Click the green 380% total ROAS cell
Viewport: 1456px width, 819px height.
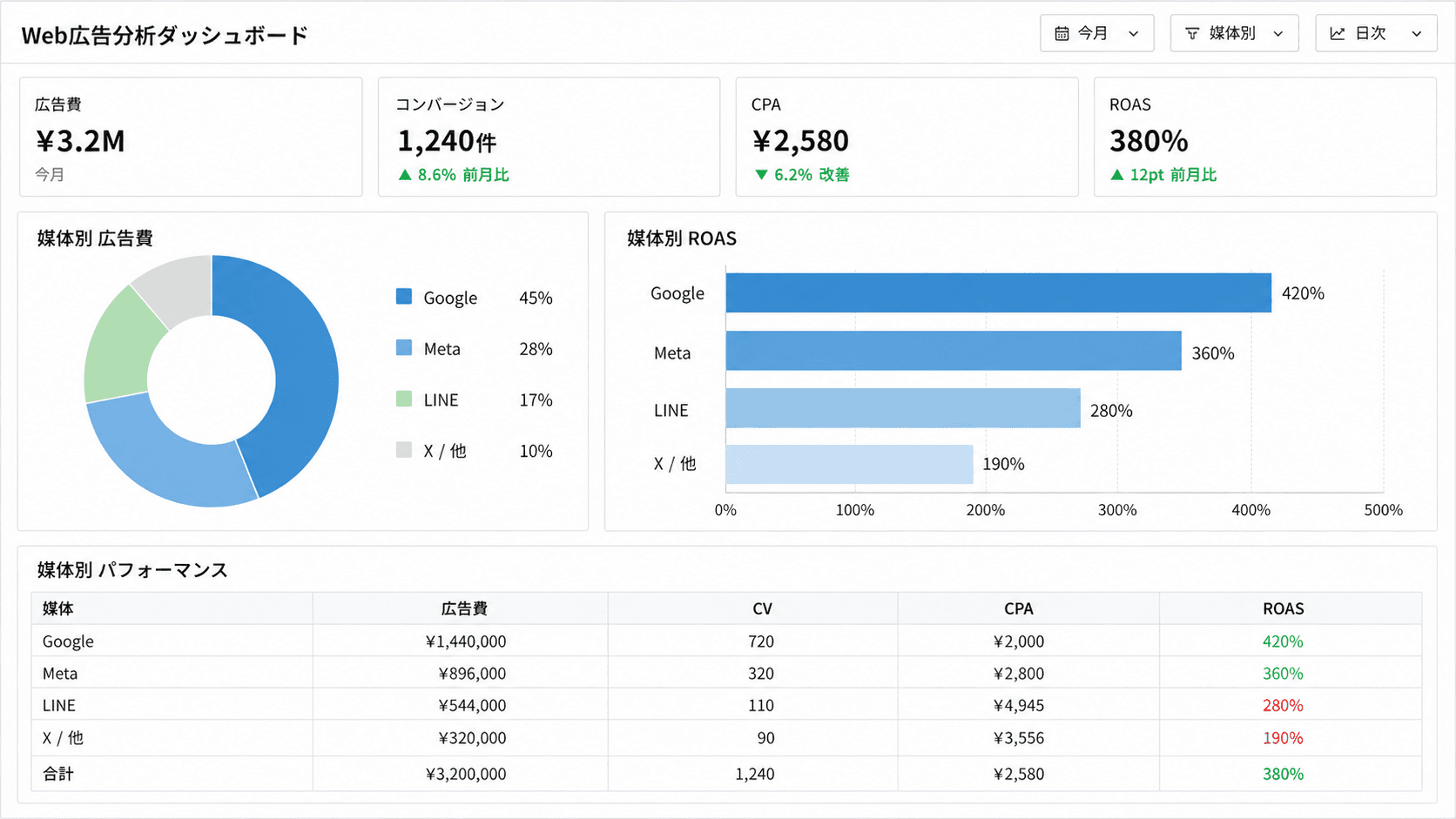coord(1283,774)
